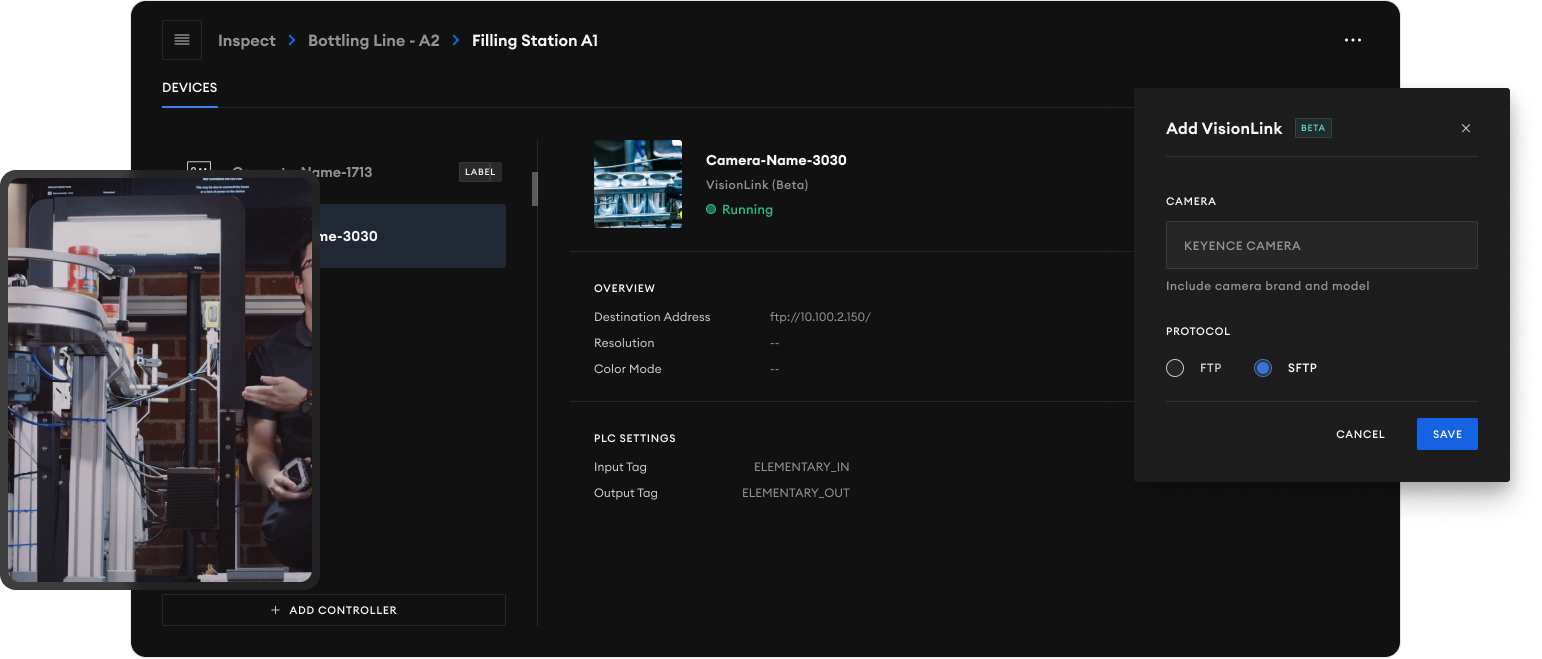Click the PLC SETTINGS section heading
The width and height of the screenshot is (1542, 659).
pyautogui.click(x=635, y=438)
